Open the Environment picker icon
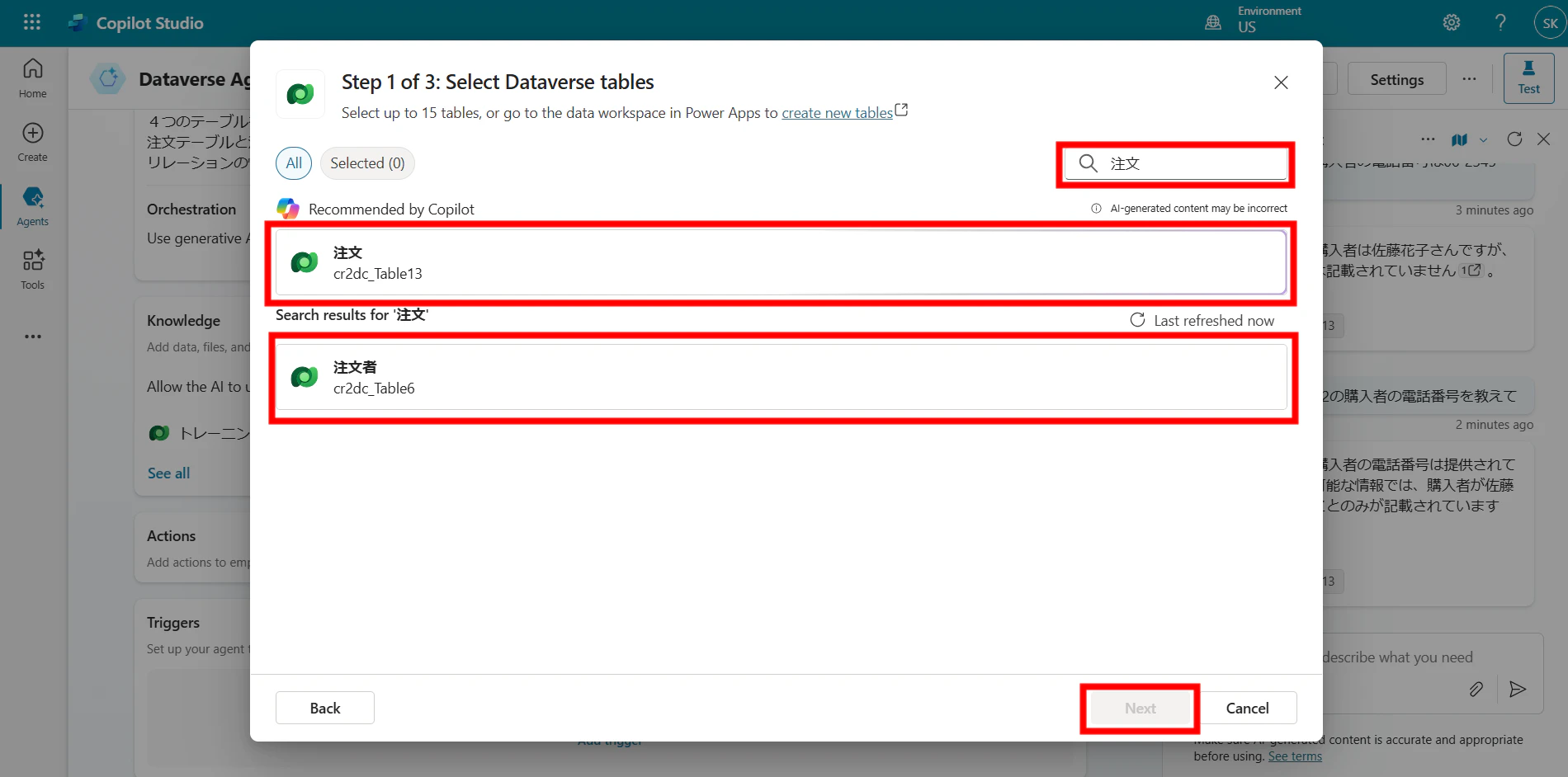Viewport: 1568px width, 777px height. pos(1213,23)
